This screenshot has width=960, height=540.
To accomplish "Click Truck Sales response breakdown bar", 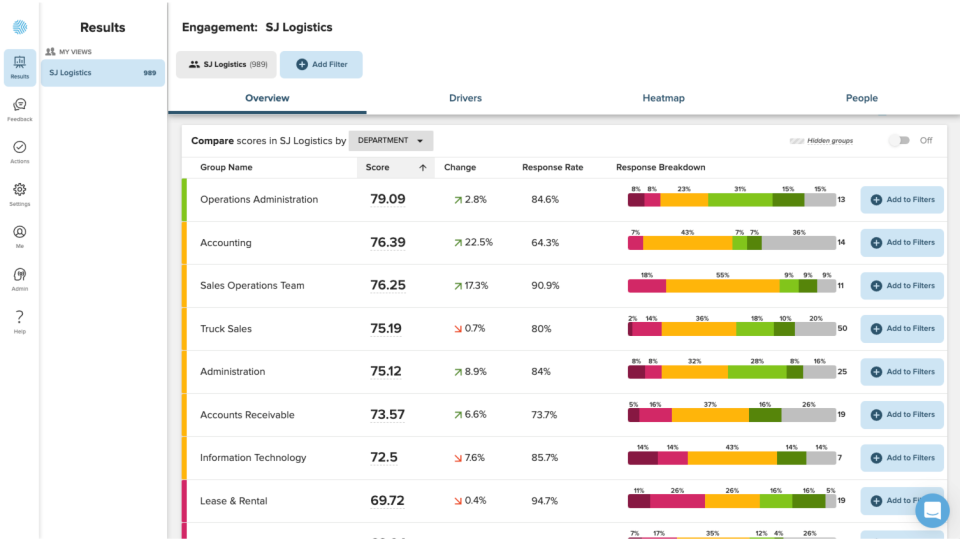I will pos(732,329).
